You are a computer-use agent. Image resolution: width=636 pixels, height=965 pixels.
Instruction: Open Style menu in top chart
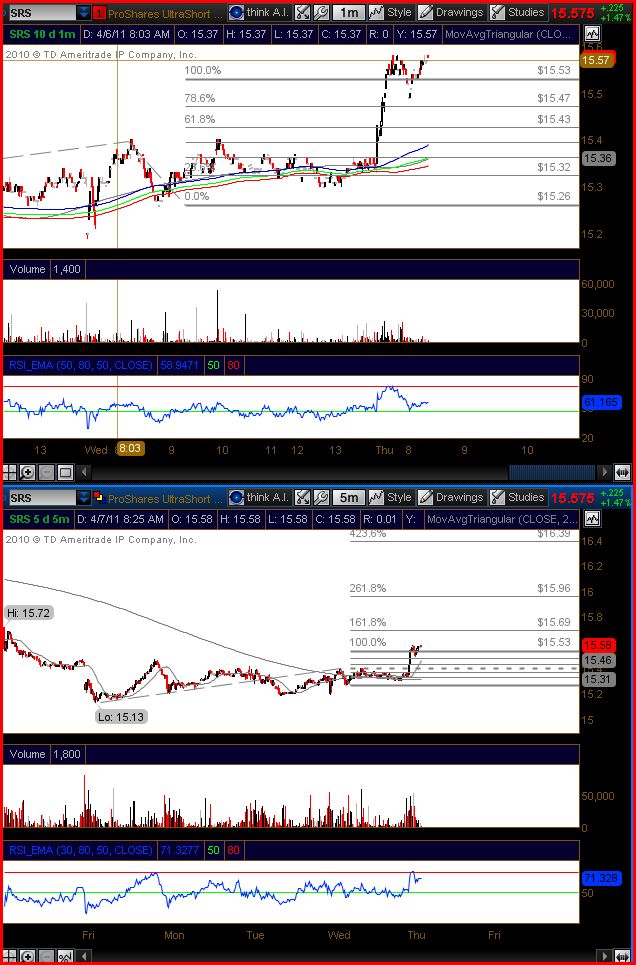click(391, 12)
